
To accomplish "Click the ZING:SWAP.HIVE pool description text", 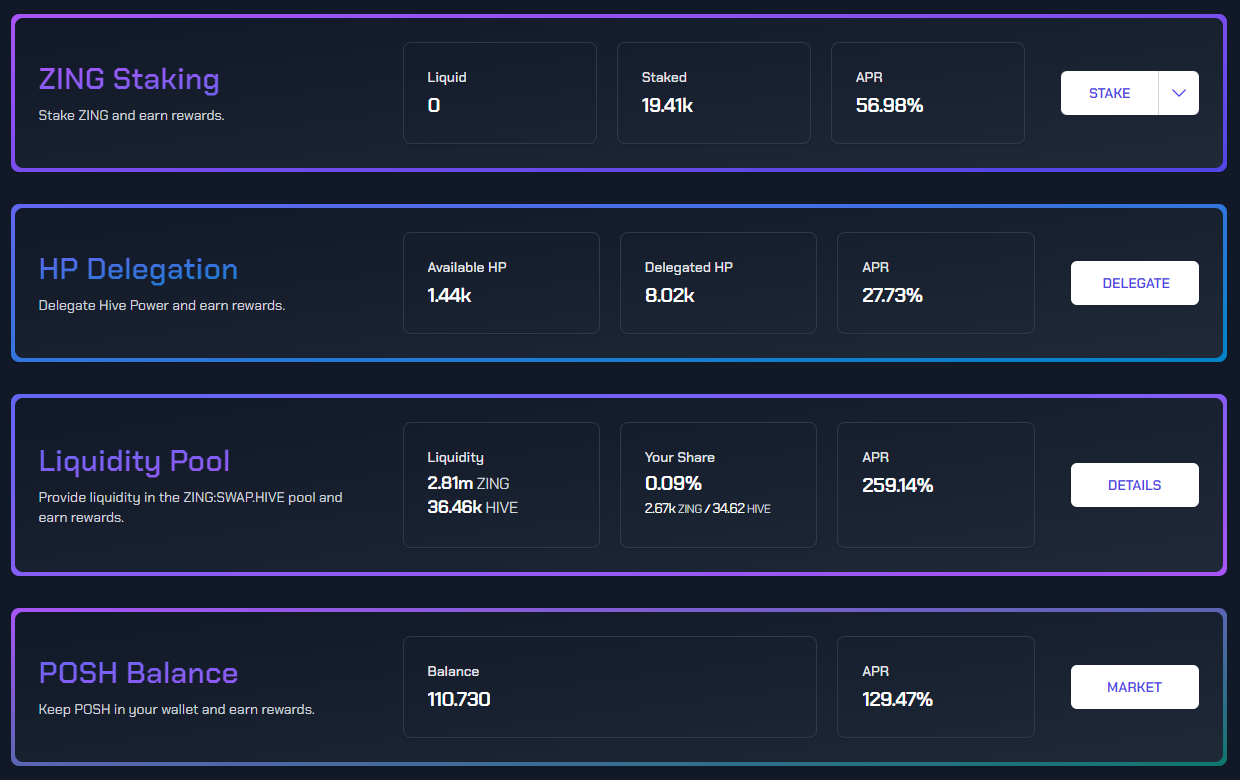I will [190, 507].
